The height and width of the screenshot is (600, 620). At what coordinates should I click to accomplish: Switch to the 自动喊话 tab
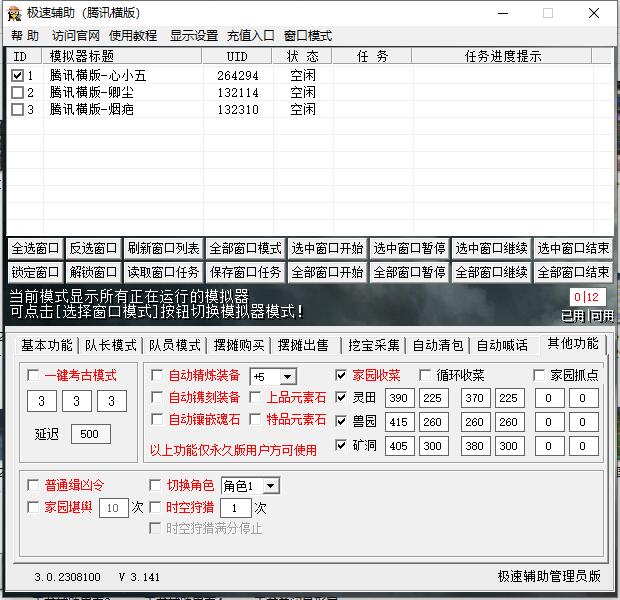tap(502, 345)
